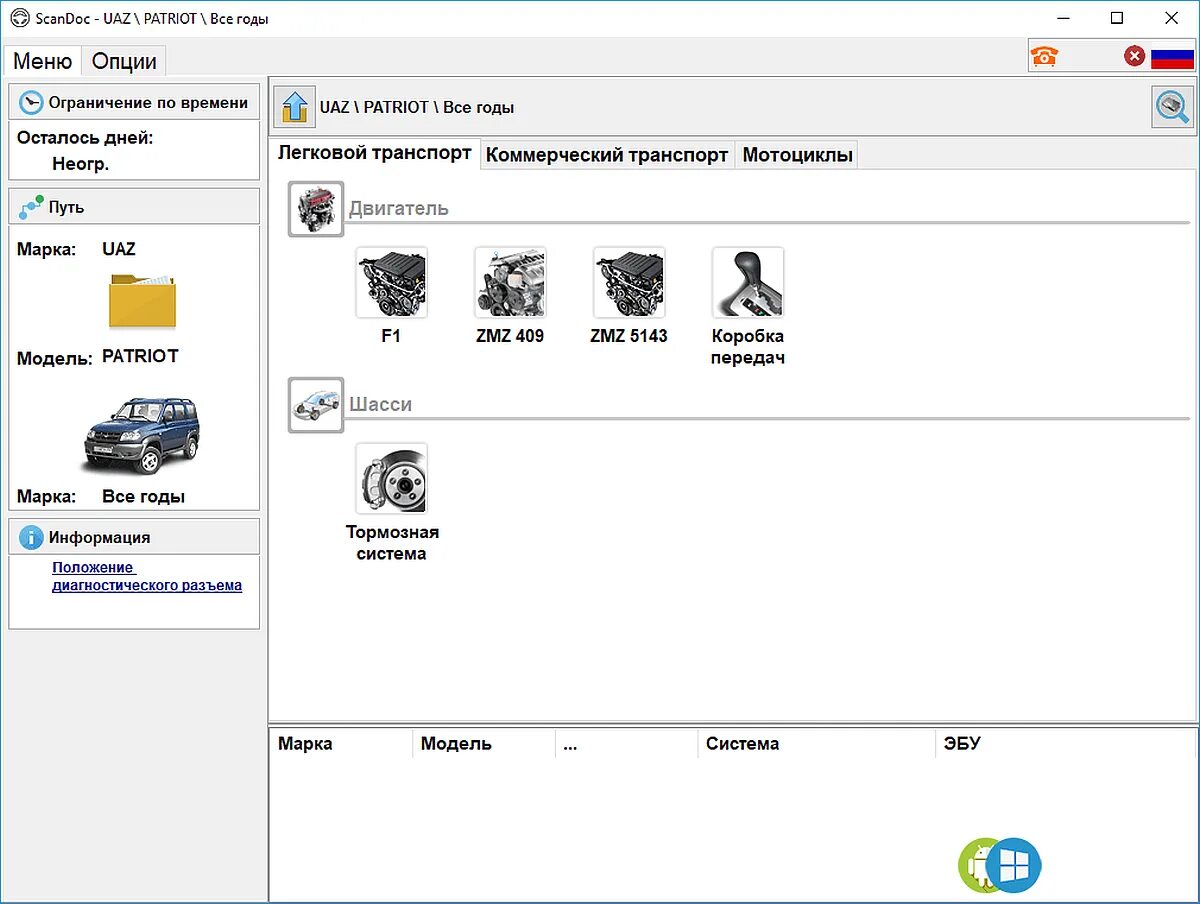The image size is (1200, 904).
Task: Click the Информация panel info icon
Action: pos(31,537)
